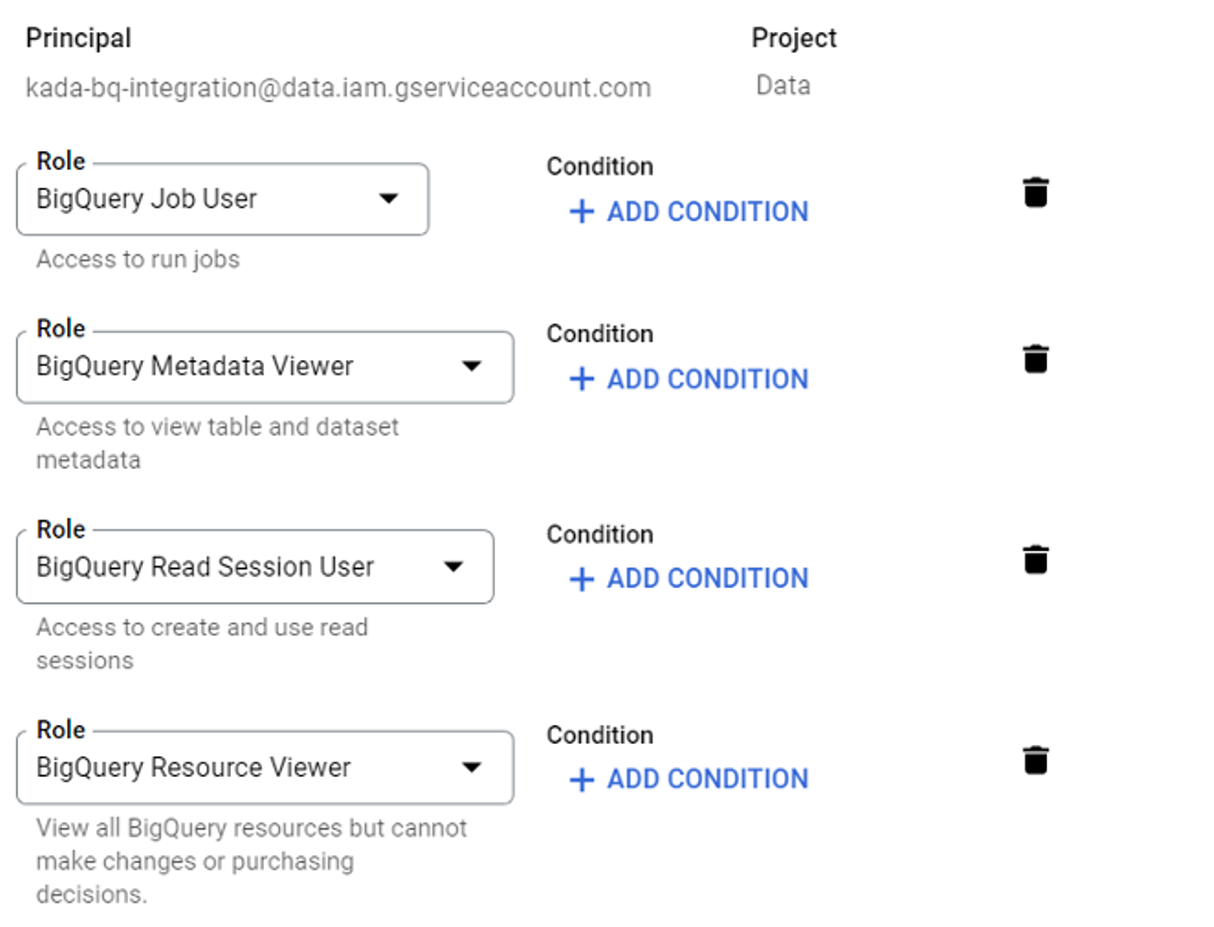The height and width of the screenshot is (927, 1214).
Task: Click the Principal column heading
Action: [78, 38]
